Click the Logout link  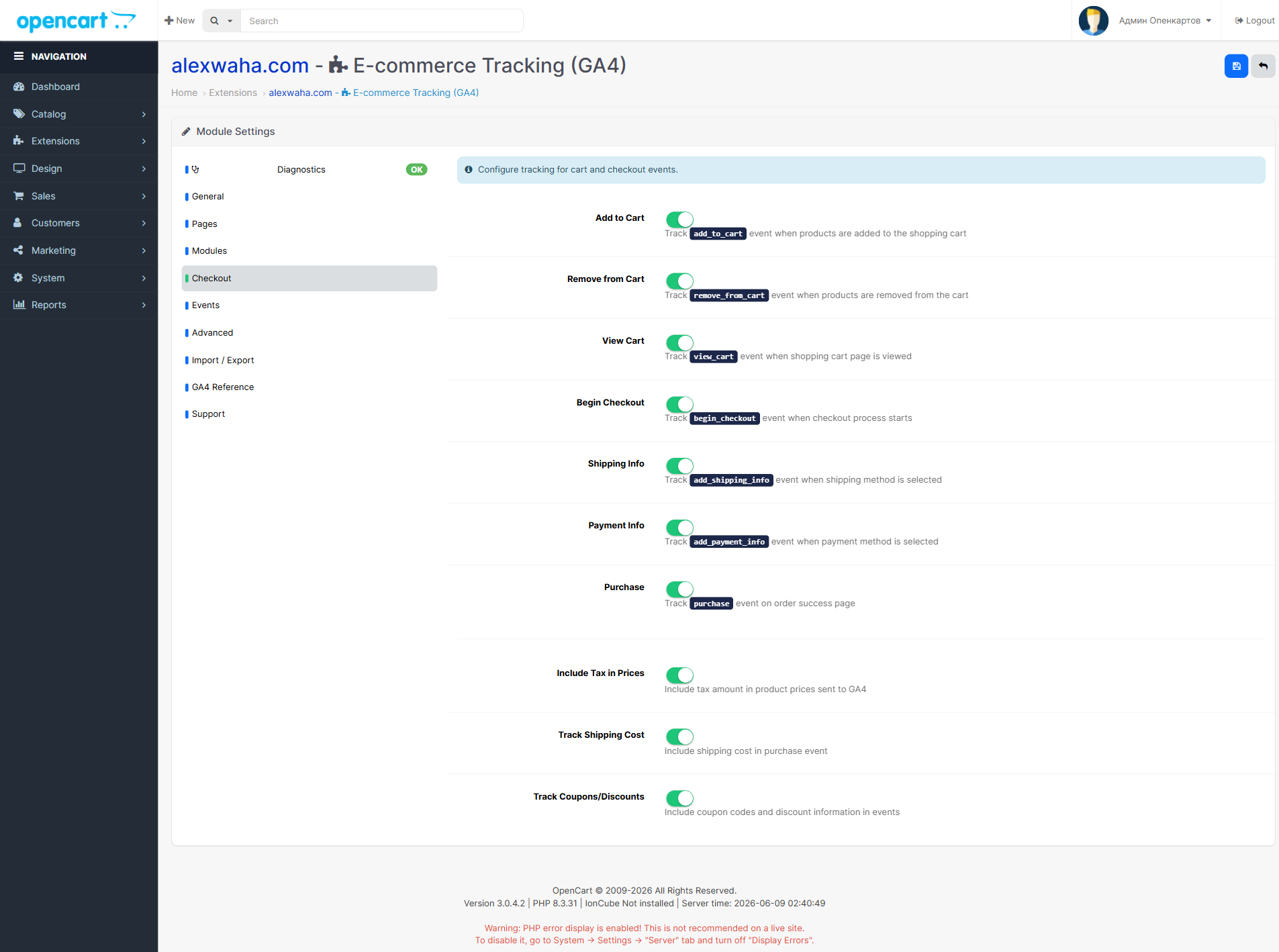click(1255, 21)
